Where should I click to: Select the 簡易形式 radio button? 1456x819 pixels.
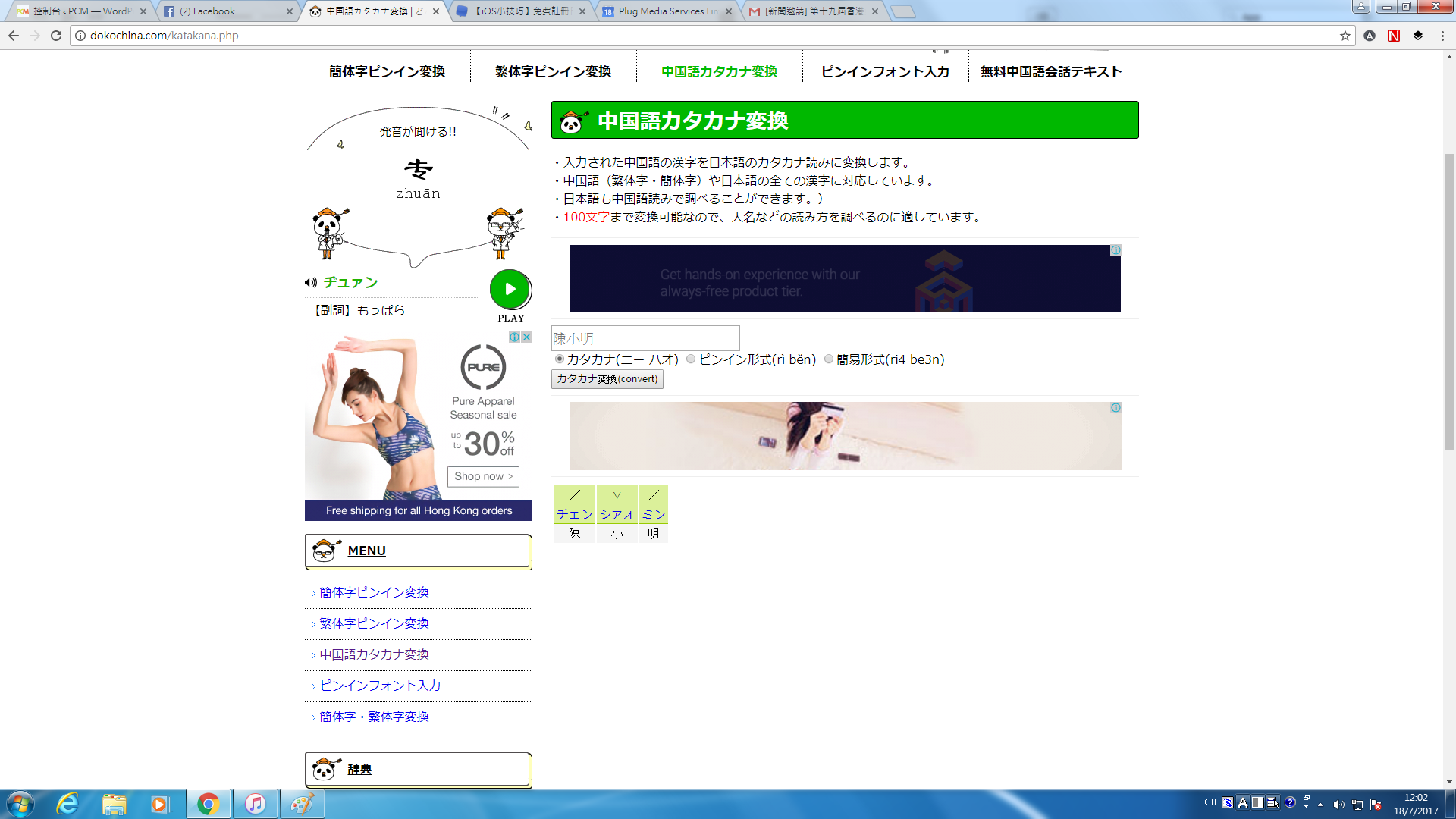click(829, 359)
